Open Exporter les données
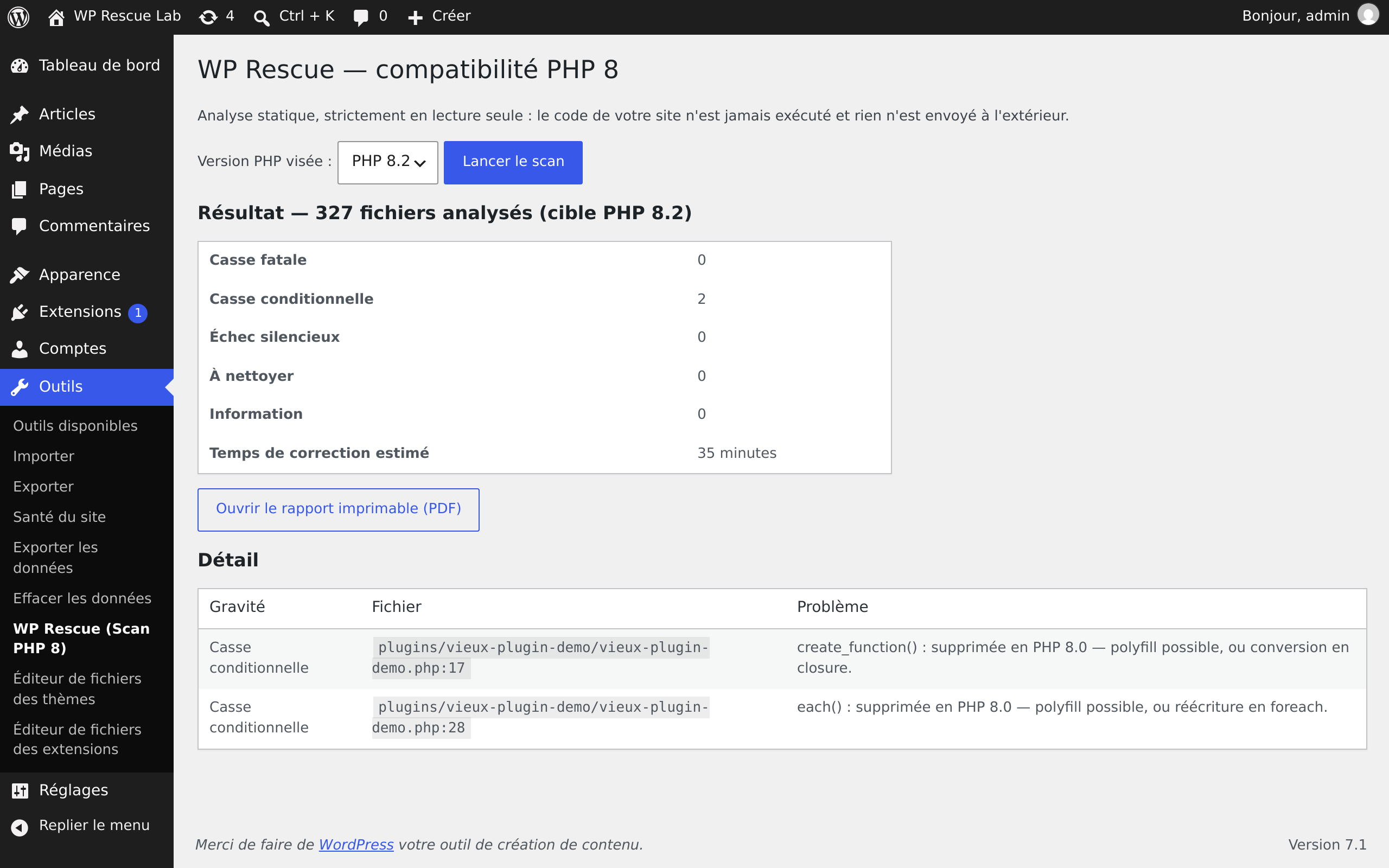 click(55, 558)
